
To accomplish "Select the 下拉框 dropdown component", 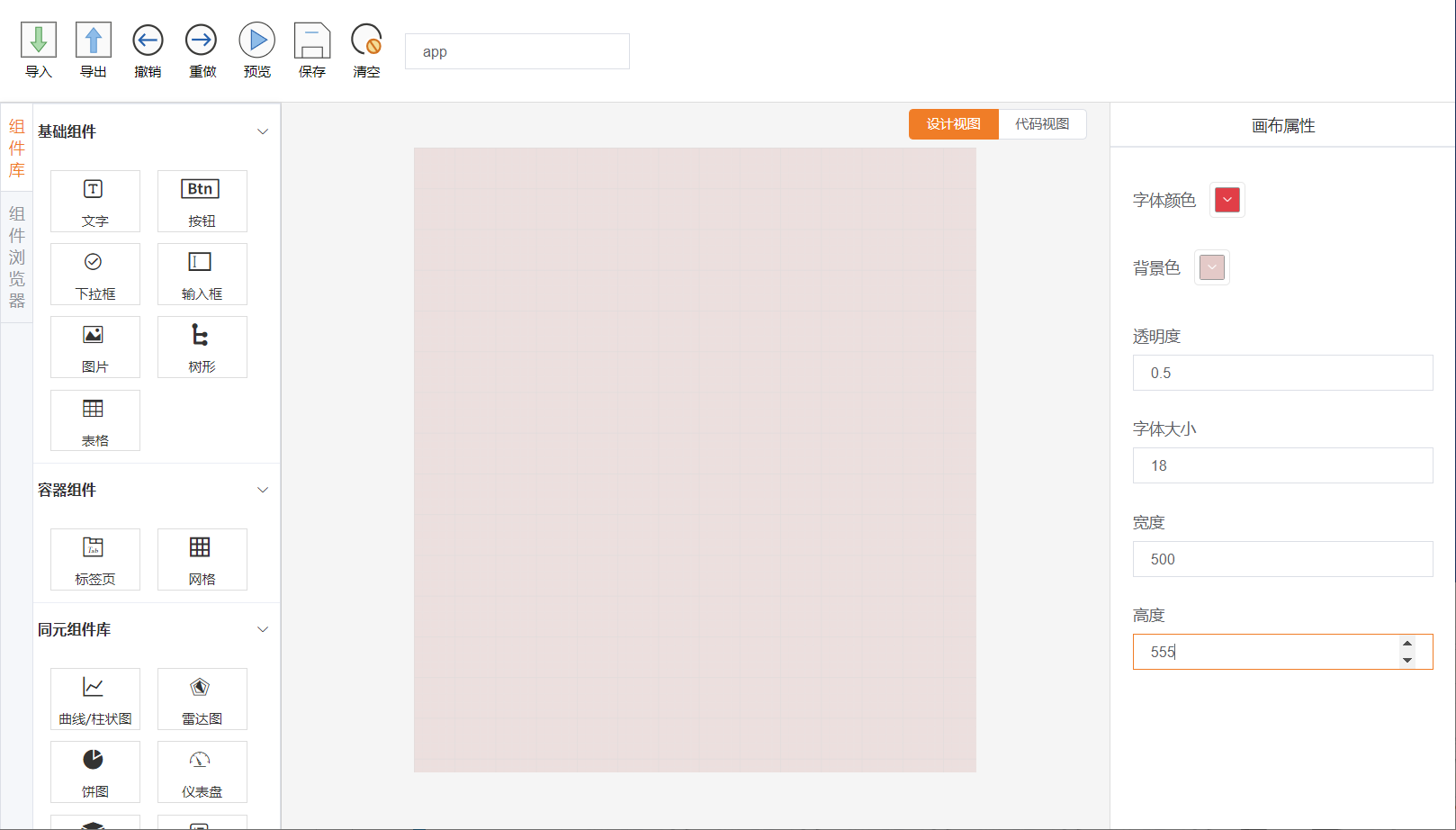I will click(x=95, y=274).
